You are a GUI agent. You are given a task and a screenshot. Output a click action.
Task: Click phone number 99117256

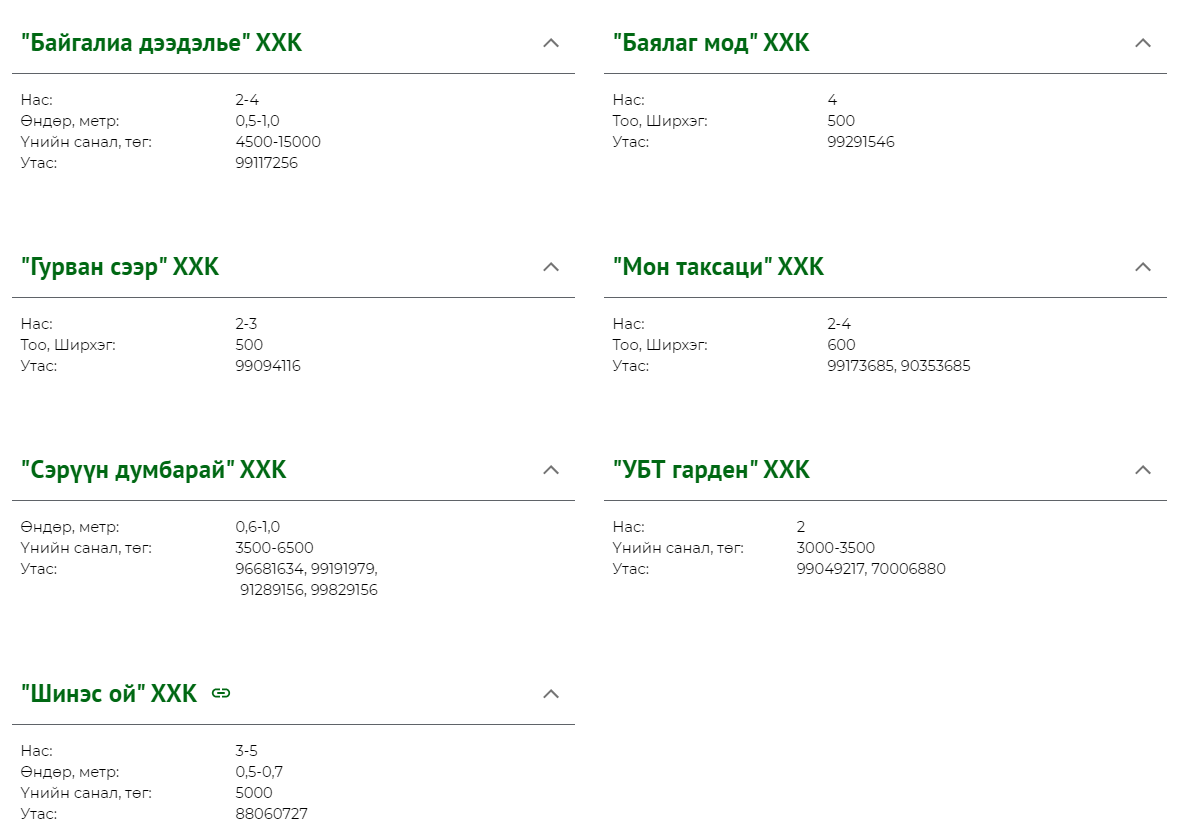tap(266, 163)
